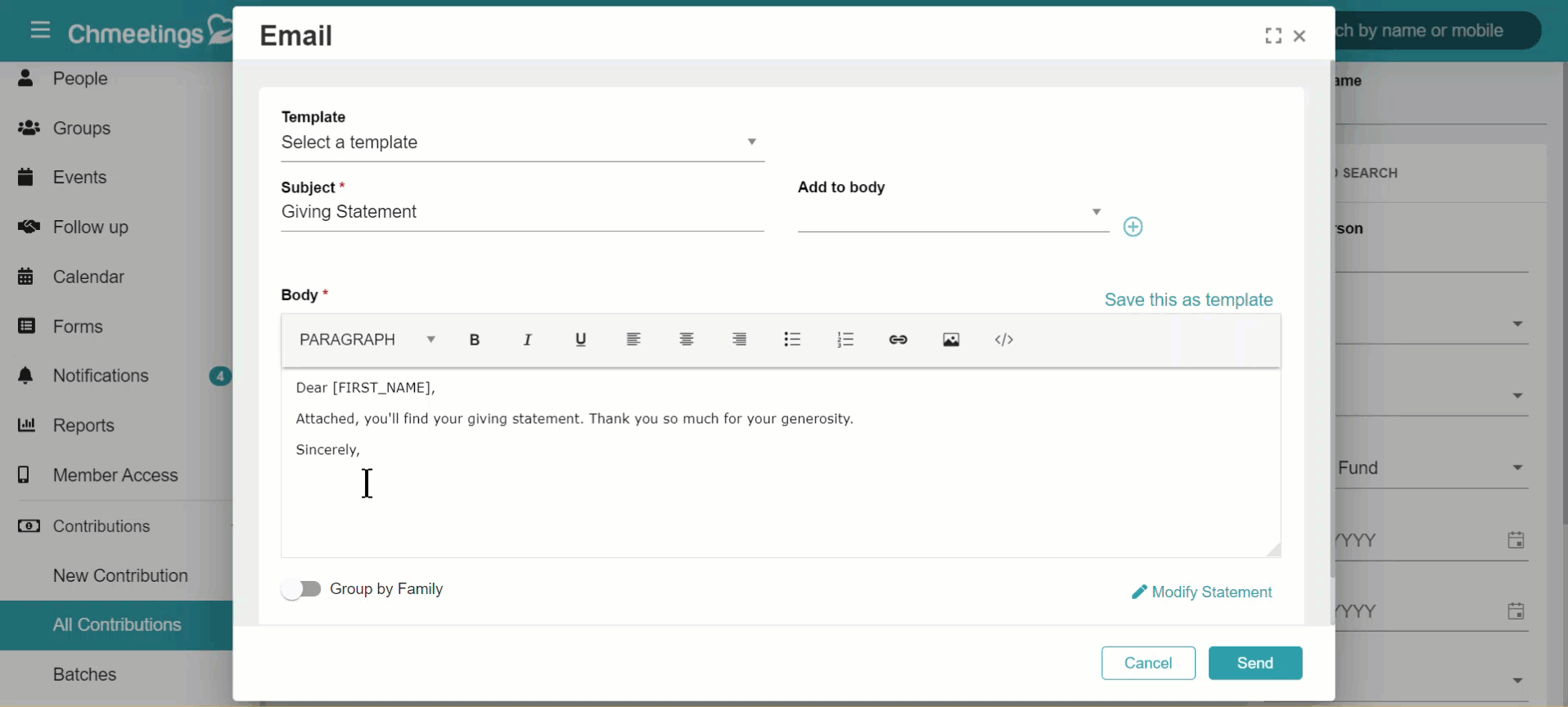The height and width of the screenshot is (707, 1568).
Task: Underline the selected body text
Action: [x=580, y=340]
